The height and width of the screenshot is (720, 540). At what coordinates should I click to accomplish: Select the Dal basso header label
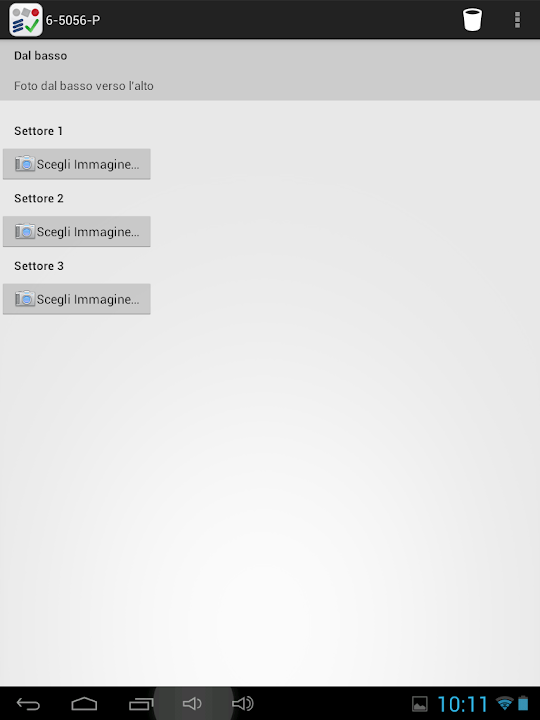[x=40, y=56]
